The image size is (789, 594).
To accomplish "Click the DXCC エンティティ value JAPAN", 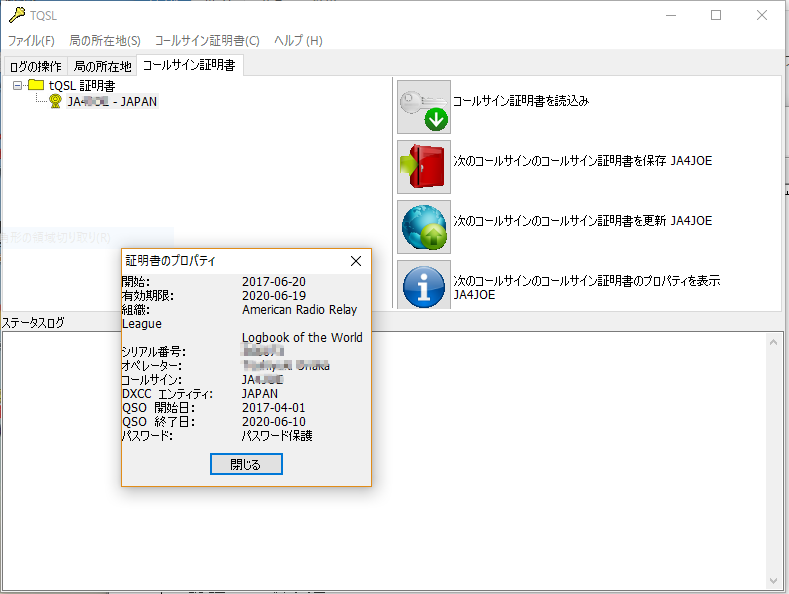I will [x=260, y=394].
